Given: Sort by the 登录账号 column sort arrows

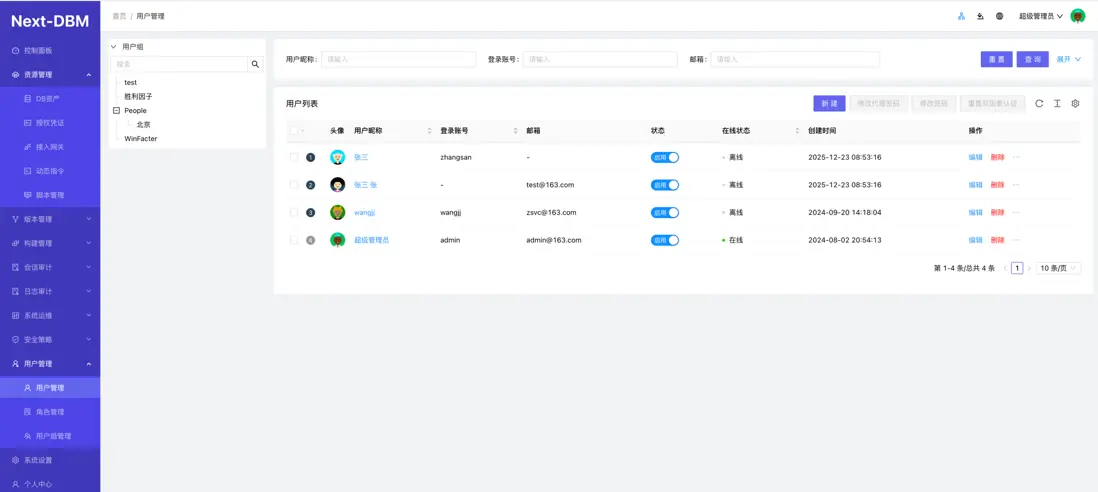Looking at the screenshot, I should (515, 131).
